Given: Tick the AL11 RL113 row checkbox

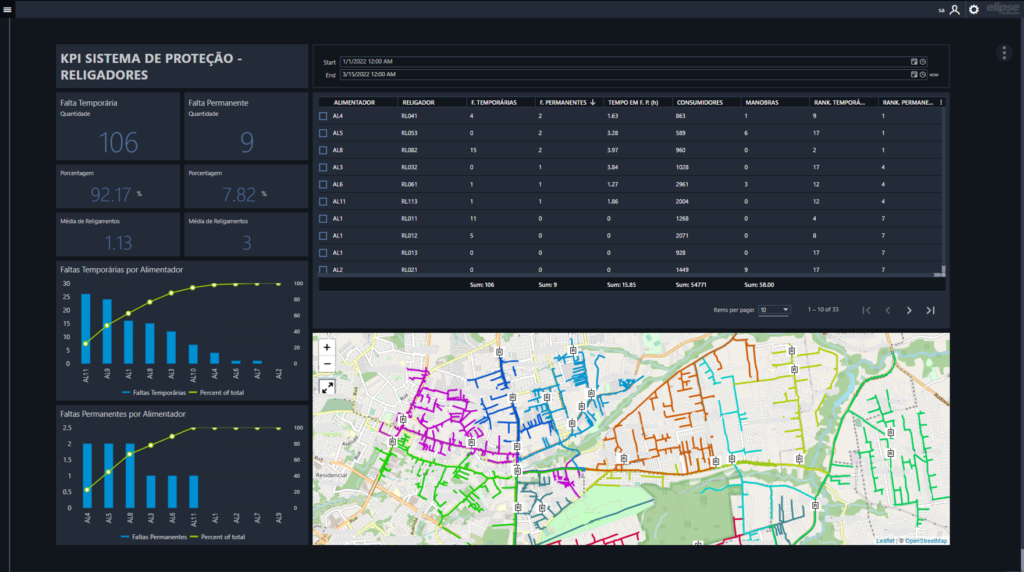Looking at the screenshot, I should [x=323, y=202].
